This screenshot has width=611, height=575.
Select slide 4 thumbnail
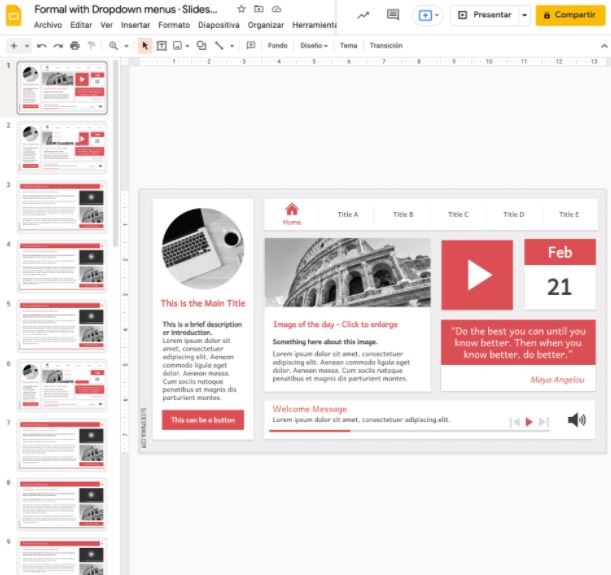[62, 266]
